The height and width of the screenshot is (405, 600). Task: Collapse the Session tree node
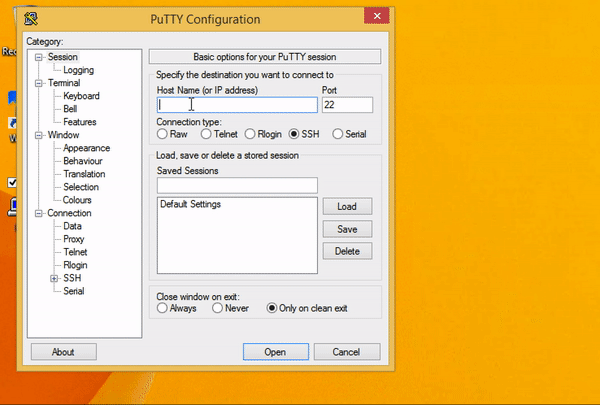coord(38,57)
